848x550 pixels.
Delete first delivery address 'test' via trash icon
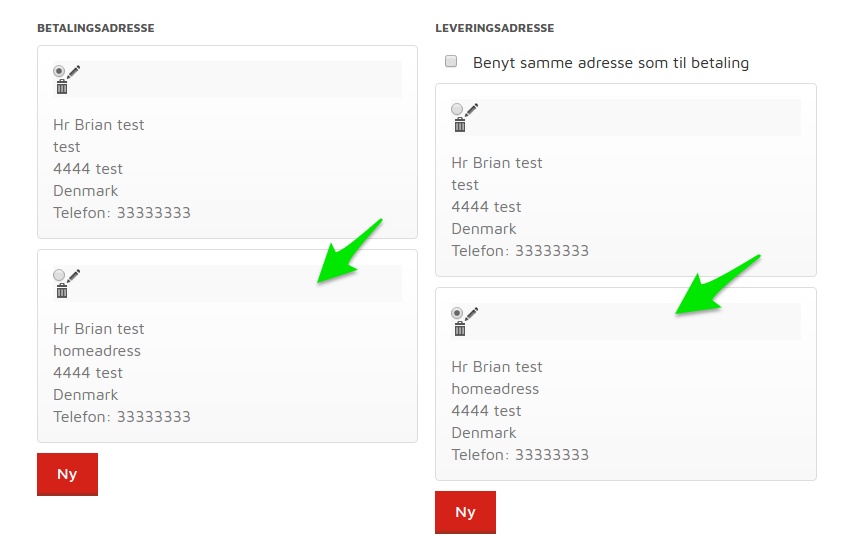(x=460, y=124)
